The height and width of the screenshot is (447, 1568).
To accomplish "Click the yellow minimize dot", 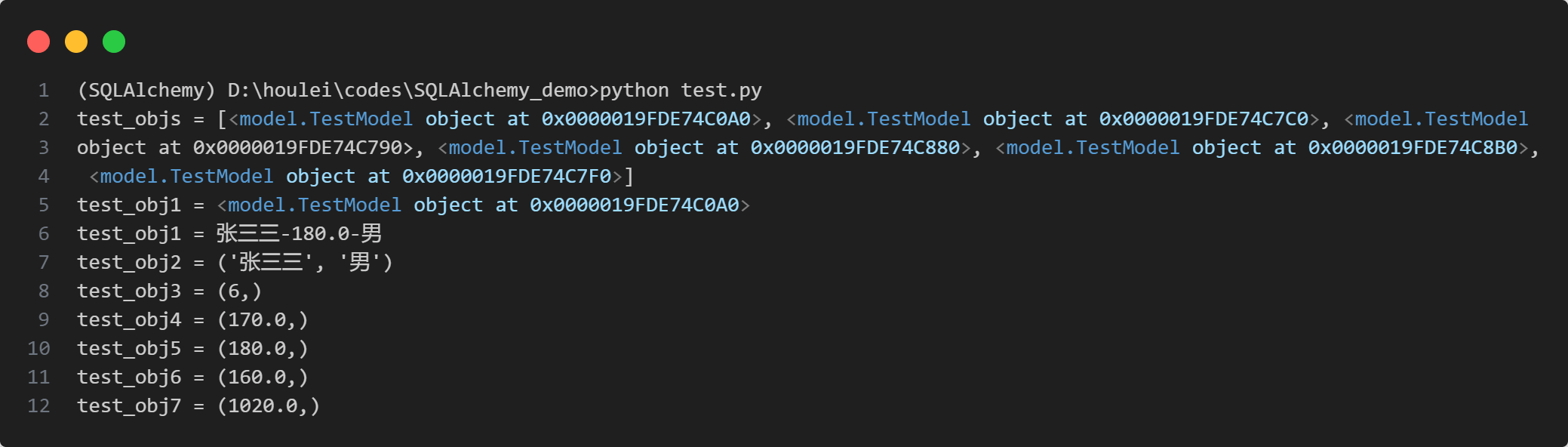I will point(76,42).
